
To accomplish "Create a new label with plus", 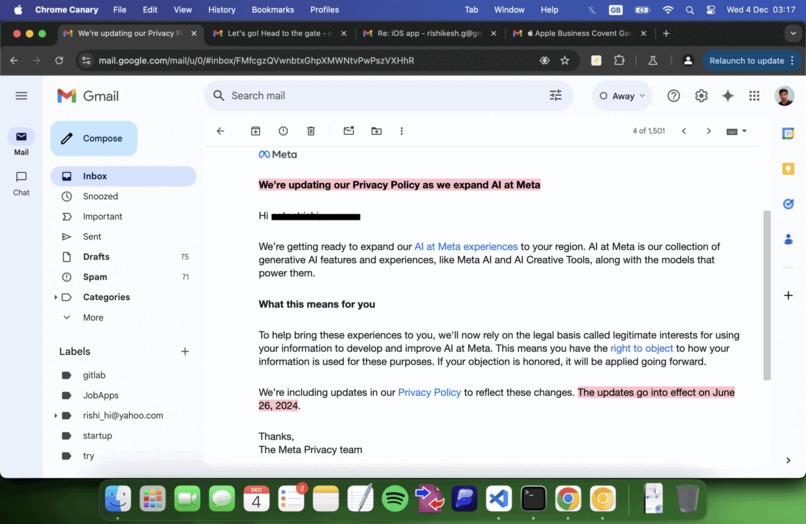I will tap(185, 352).
